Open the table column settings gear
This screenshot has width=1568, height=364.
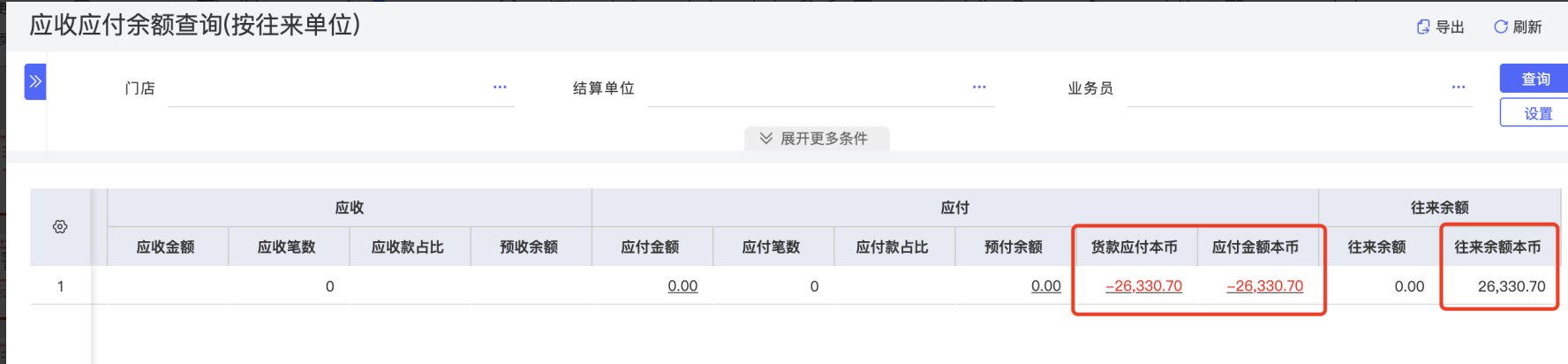click(60, 227)
